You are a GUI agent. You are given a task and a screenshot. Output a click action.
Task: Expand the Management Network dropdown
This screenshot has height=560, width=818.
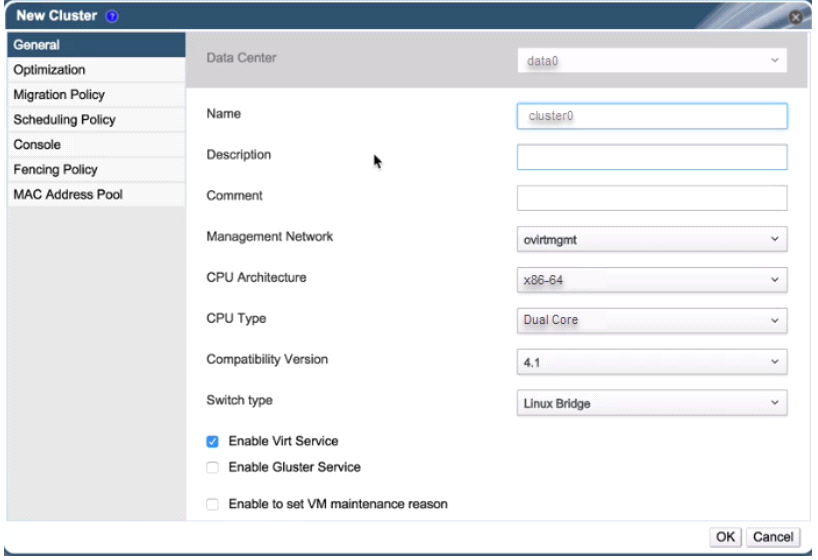[x=652, y=239]
